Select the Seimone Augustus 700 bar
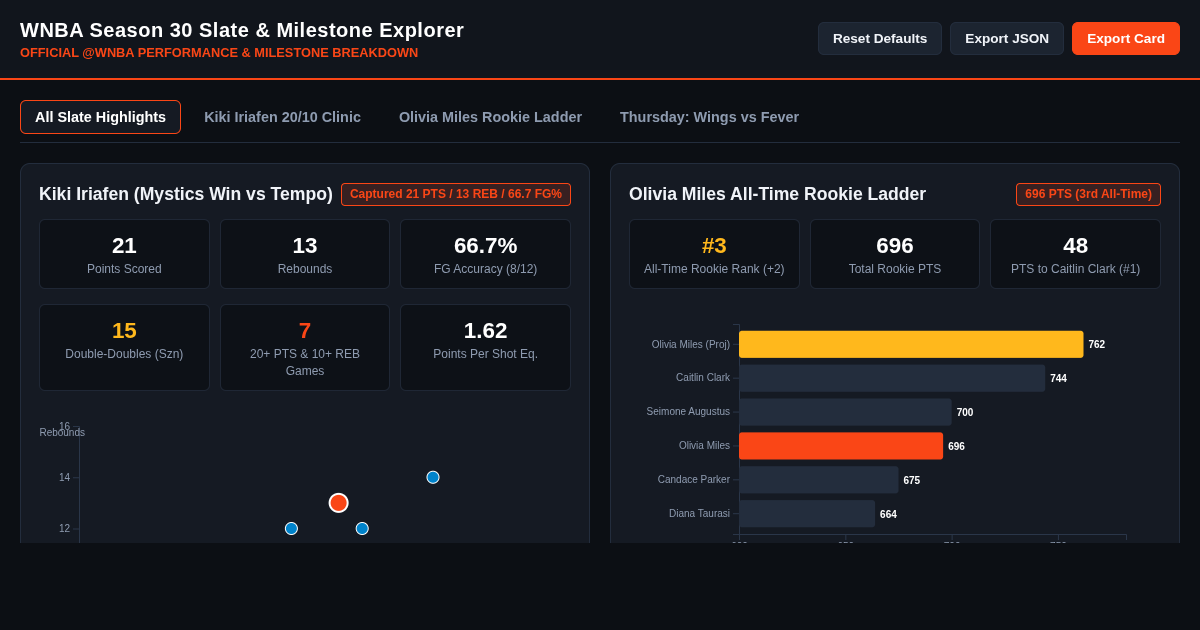The width and height of the screenshot is (1200, 630). click(x=845, y=412)
